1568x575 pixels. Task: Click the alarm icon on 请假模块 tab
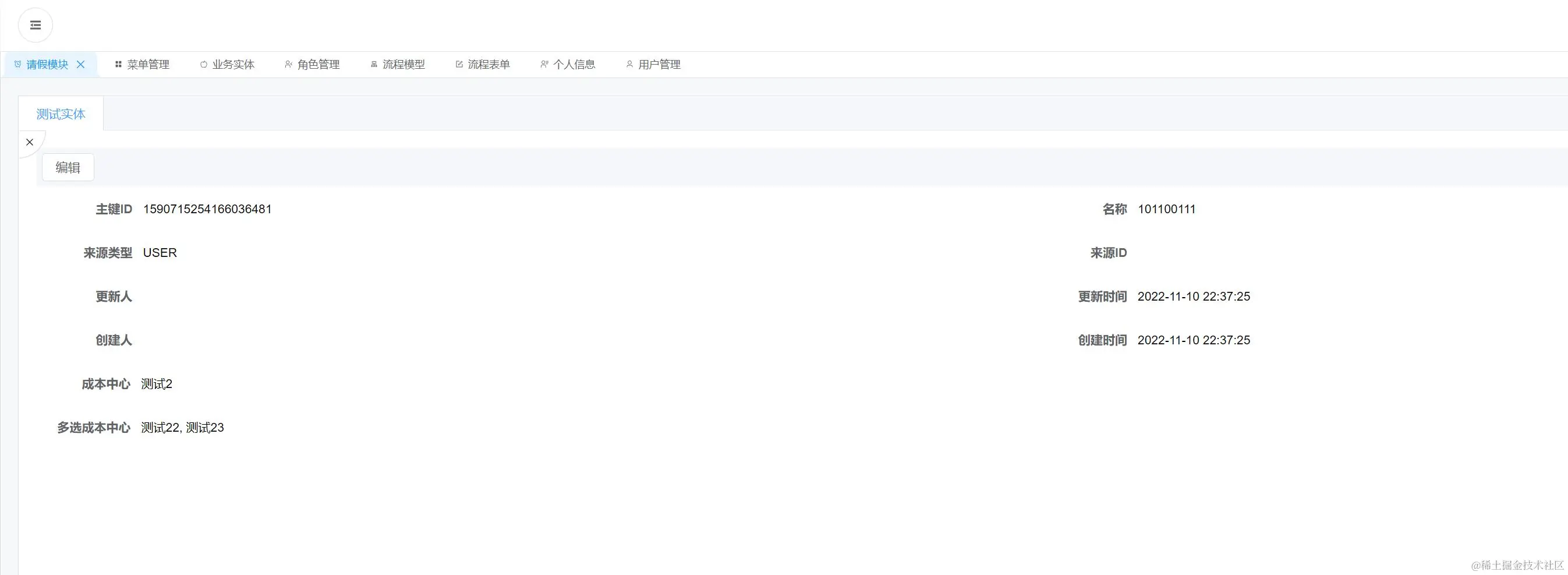pos(17,64)
